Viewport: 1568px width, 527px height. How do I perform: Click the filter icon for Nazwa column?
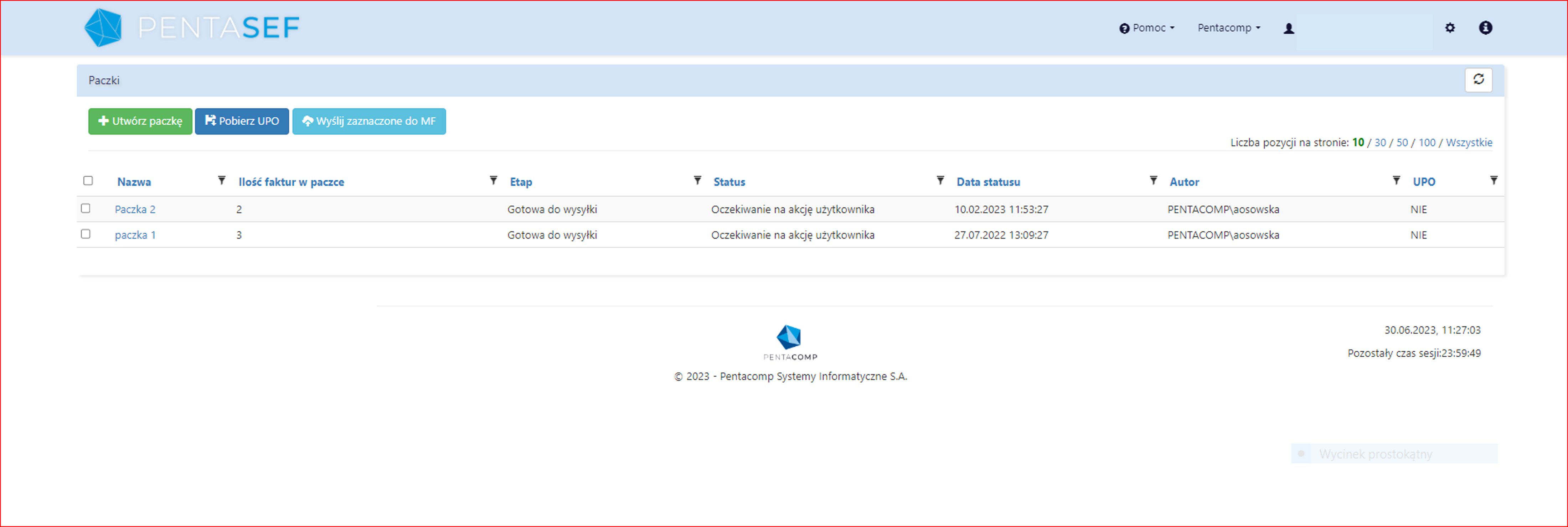click(222, 181)
